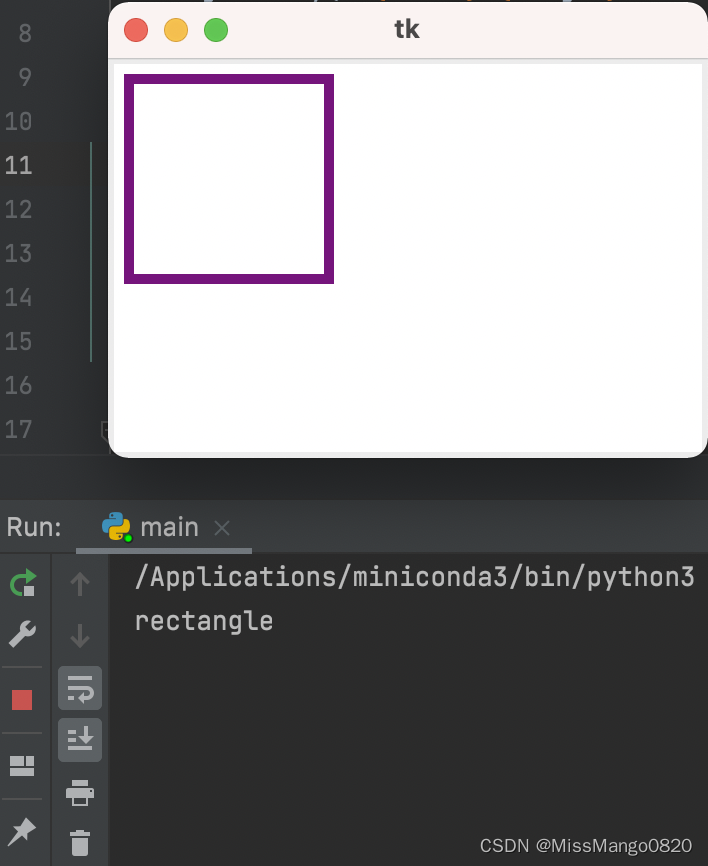Print the console output
708x866 pixels.
[80, 793]
